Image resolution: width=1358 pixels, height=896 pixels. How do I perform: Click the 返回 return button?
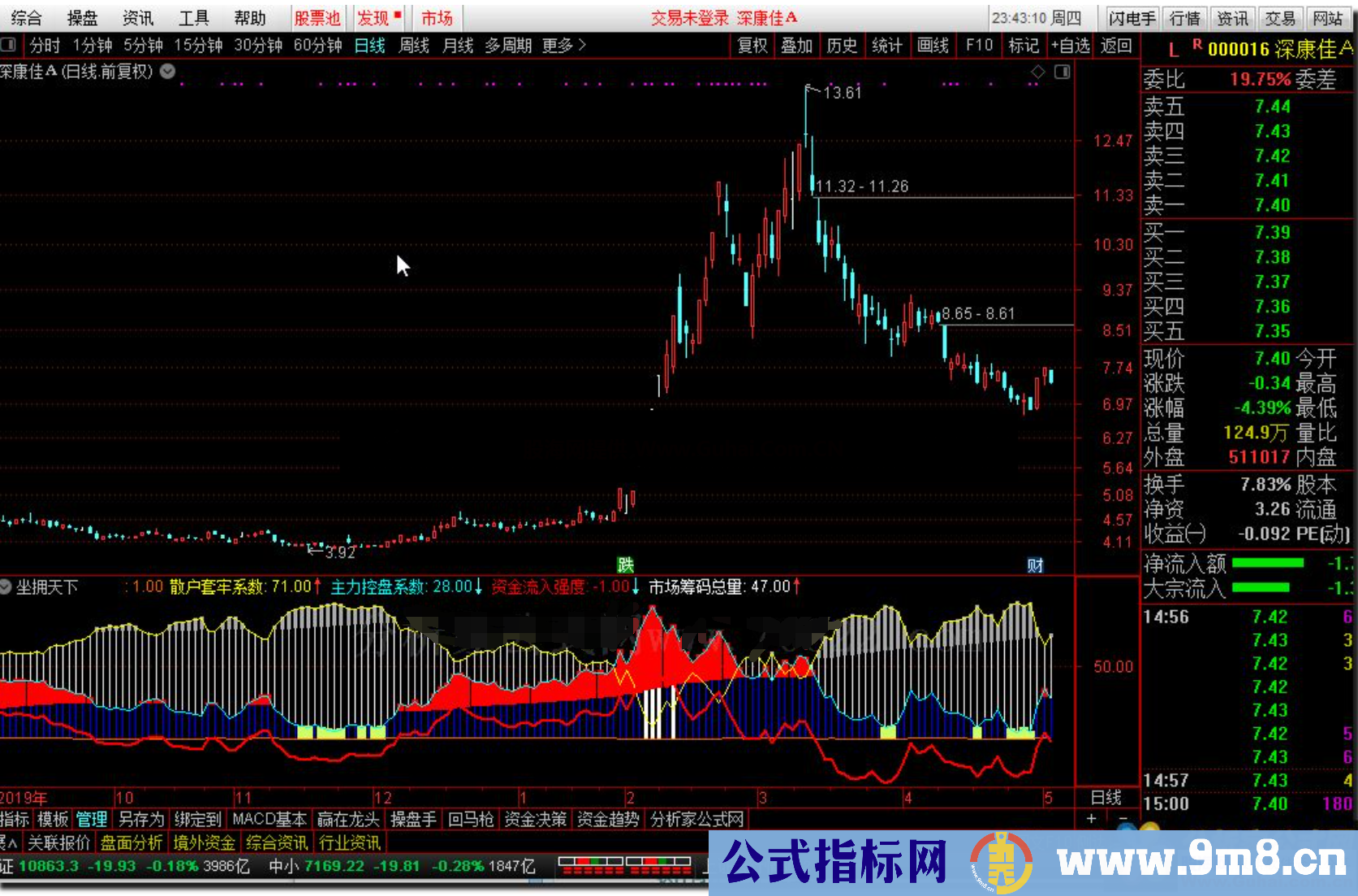(1116, 46)
